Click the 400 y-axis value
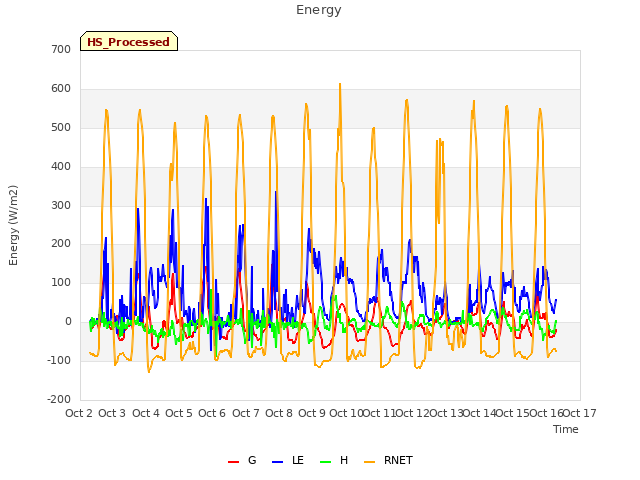The image size is (640, 480). pos(61,167)
